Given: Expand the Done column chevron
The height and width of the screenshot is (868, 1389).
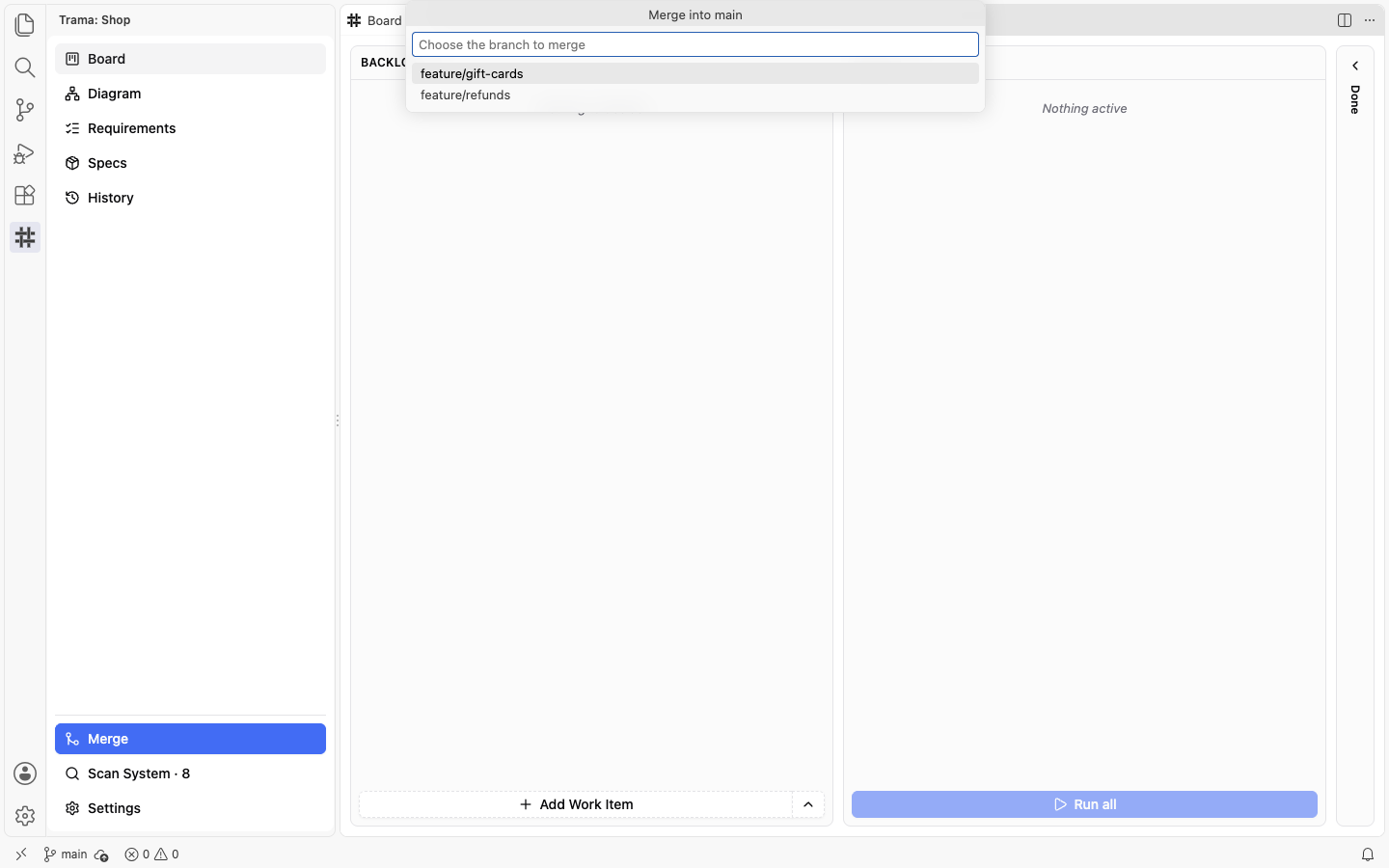Looking at the screenshot, I should (1355, 66).
